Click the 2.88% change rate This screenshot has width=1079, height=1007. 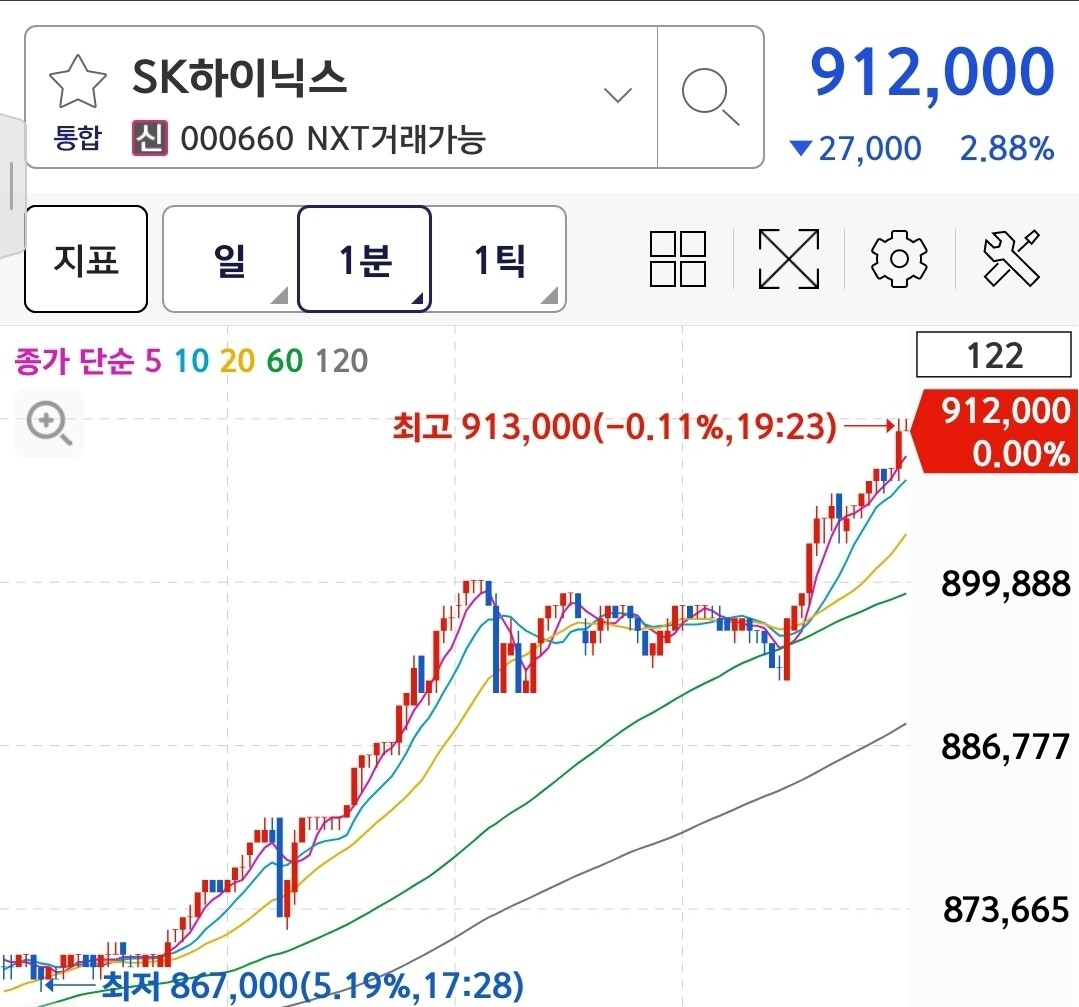pos(1007,148)
